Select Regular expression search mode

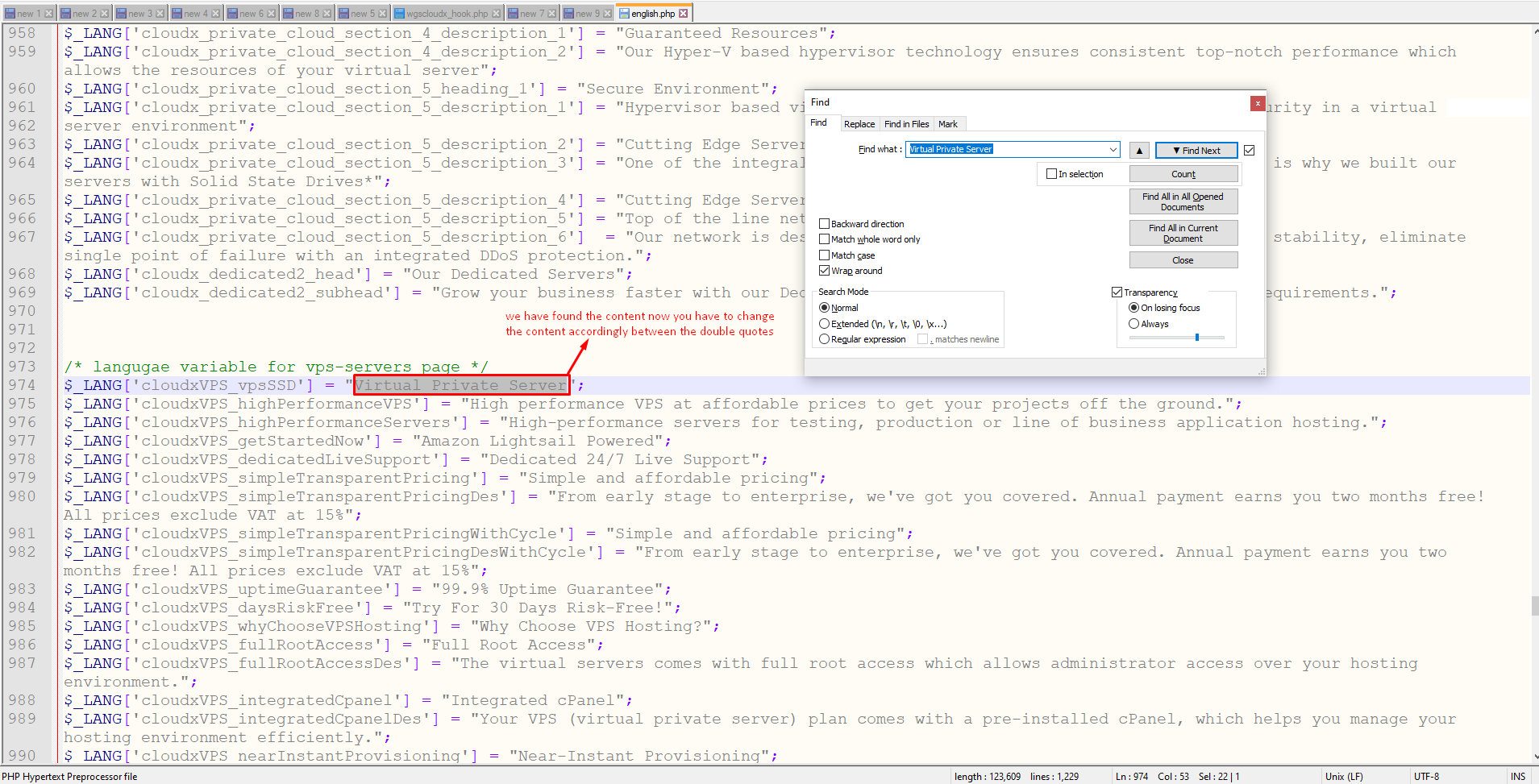click(824, 339)
